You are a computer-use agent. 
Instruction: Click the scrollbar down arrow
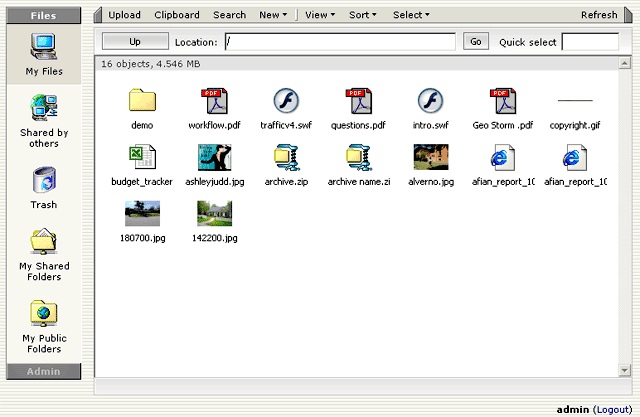click(624, 370)
